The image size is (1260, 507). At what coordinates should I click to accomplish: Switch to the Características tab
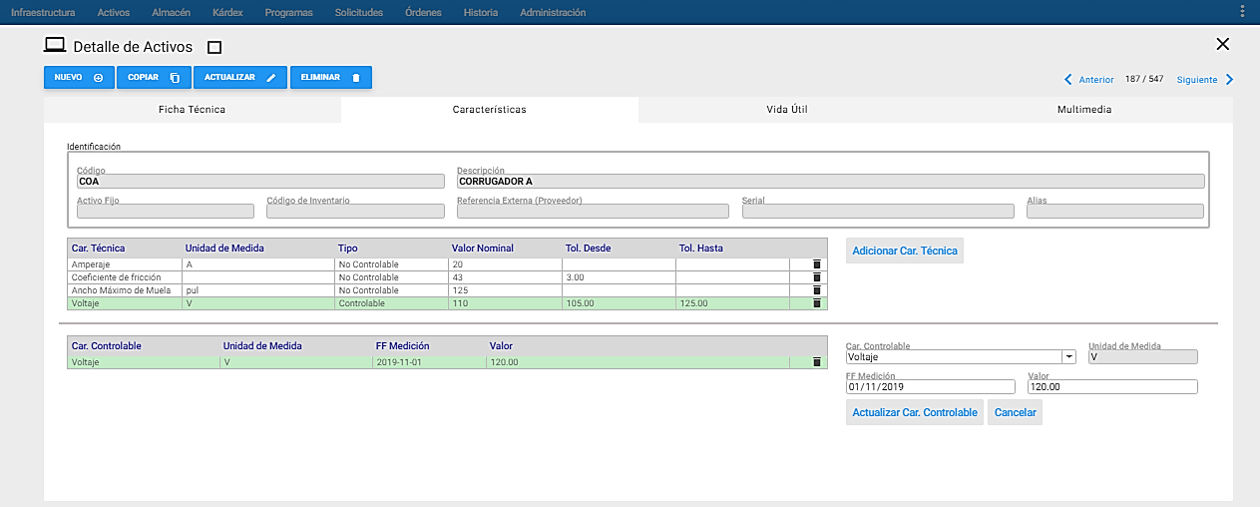click(x=489, y=110)
